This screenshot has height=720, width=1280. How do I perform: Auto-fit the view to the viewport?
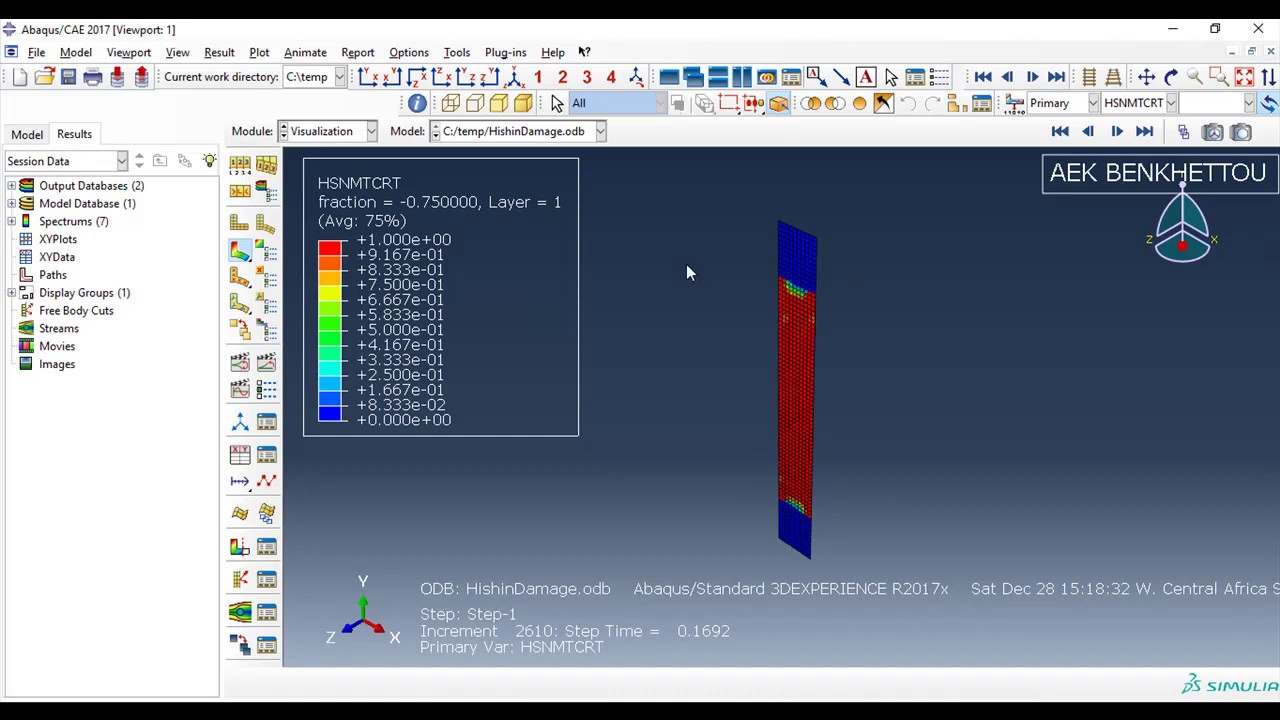pos(1244,77)
